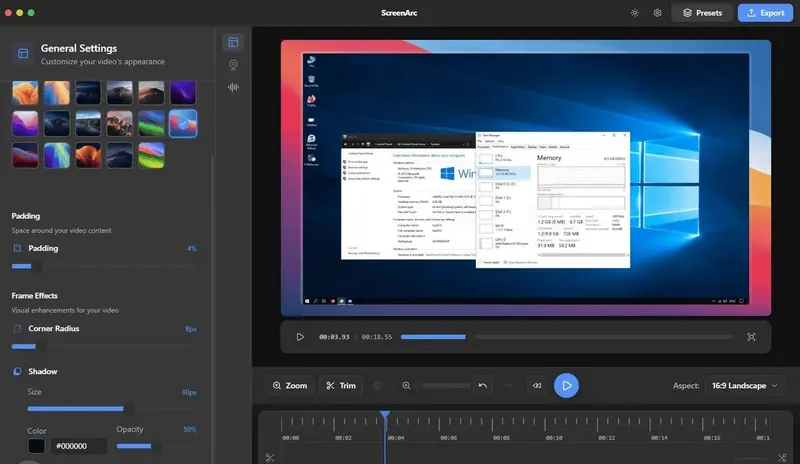Open app settings gear icon

tap(657, 13)
